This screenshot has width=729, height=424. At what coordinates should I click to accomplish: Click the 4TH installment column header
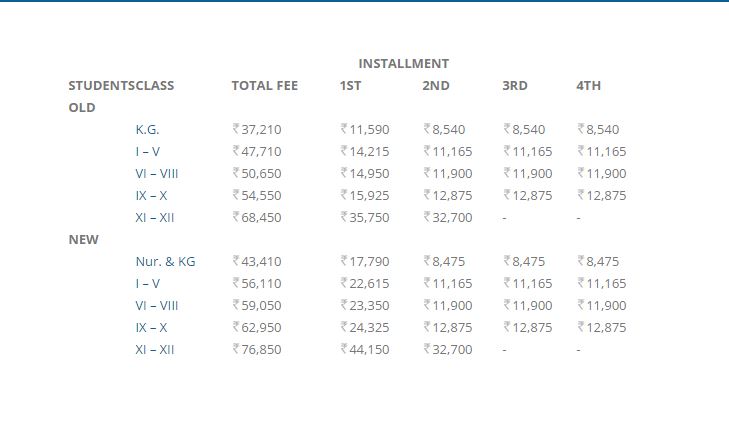coord(588,85)
